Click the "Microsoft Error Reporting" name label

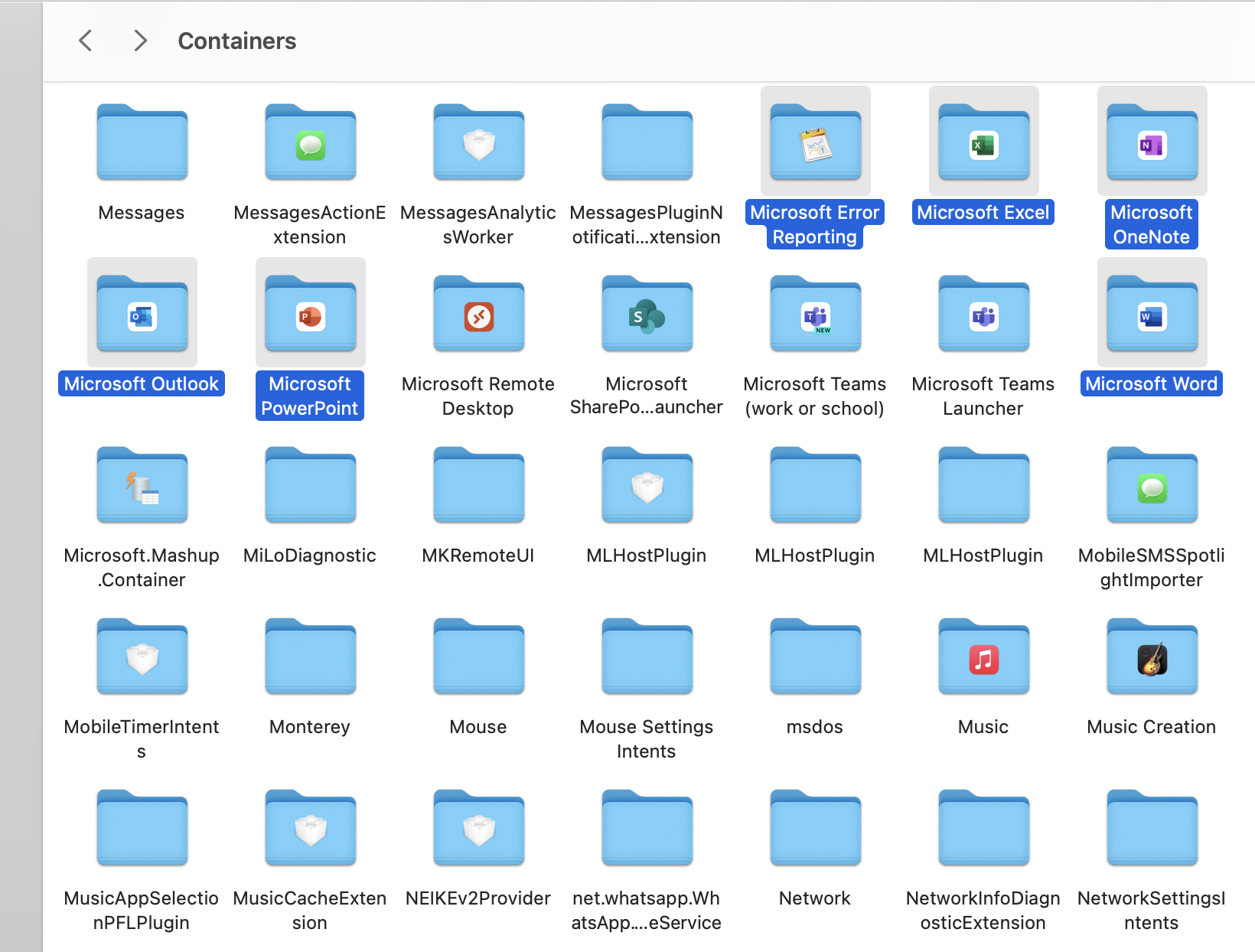coord(815,224)
